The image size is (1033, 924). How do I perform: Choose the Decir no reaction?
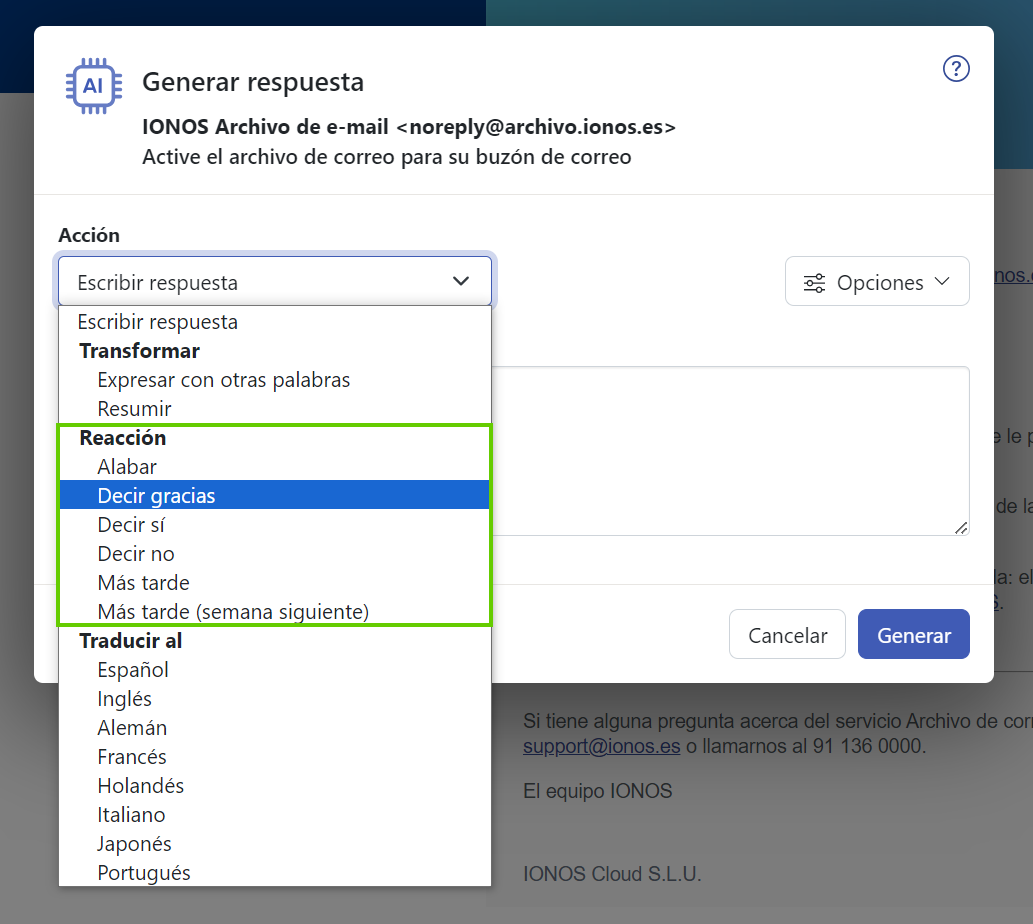(275, 554)
